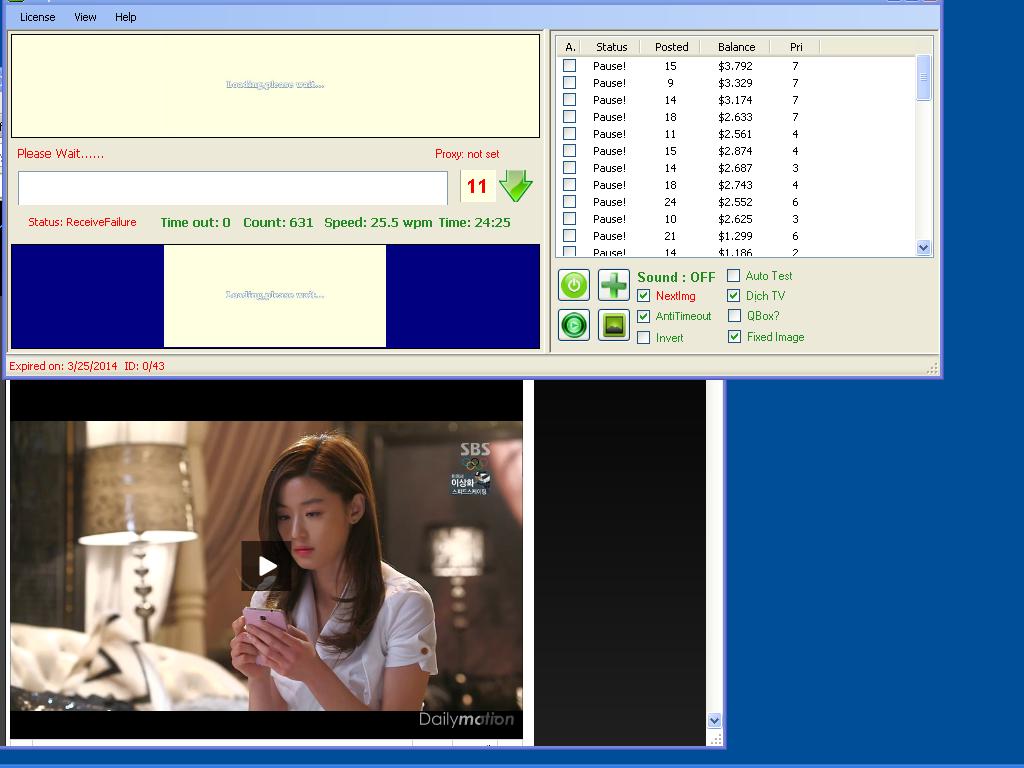Click the scroll down arrow in video window
1024x768 pixels.
[714, 720]
